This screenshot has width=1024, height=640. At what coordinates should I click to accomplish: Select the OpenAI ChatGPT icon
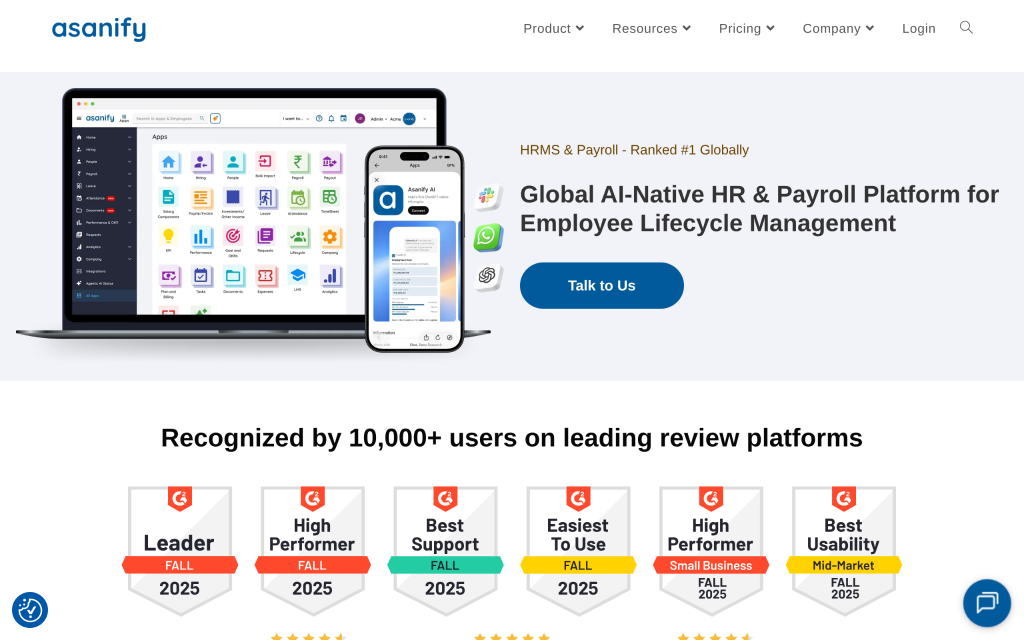pyautogui.click(x=488, y=276)
